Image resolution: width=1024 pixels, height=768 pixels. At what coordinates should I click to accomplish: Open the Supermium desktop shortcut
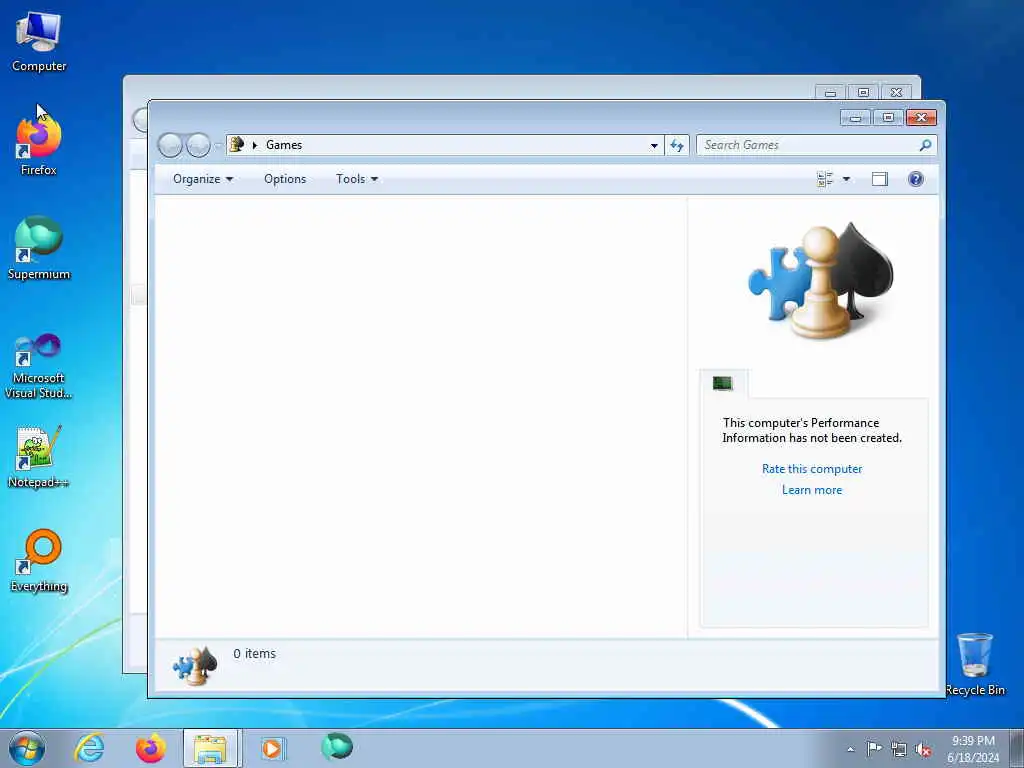[39, 248]
